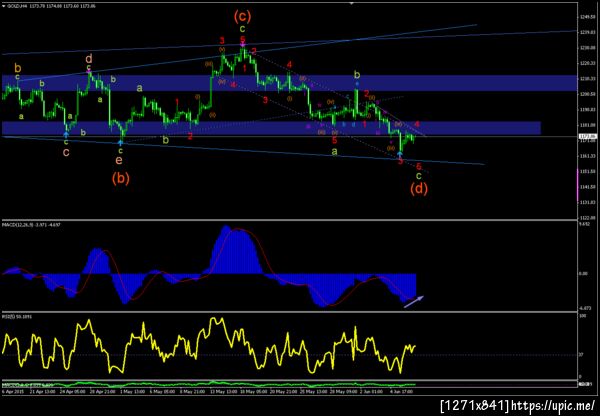Select the lower channel trendline
Screen dimensions: 600x416
243,150
